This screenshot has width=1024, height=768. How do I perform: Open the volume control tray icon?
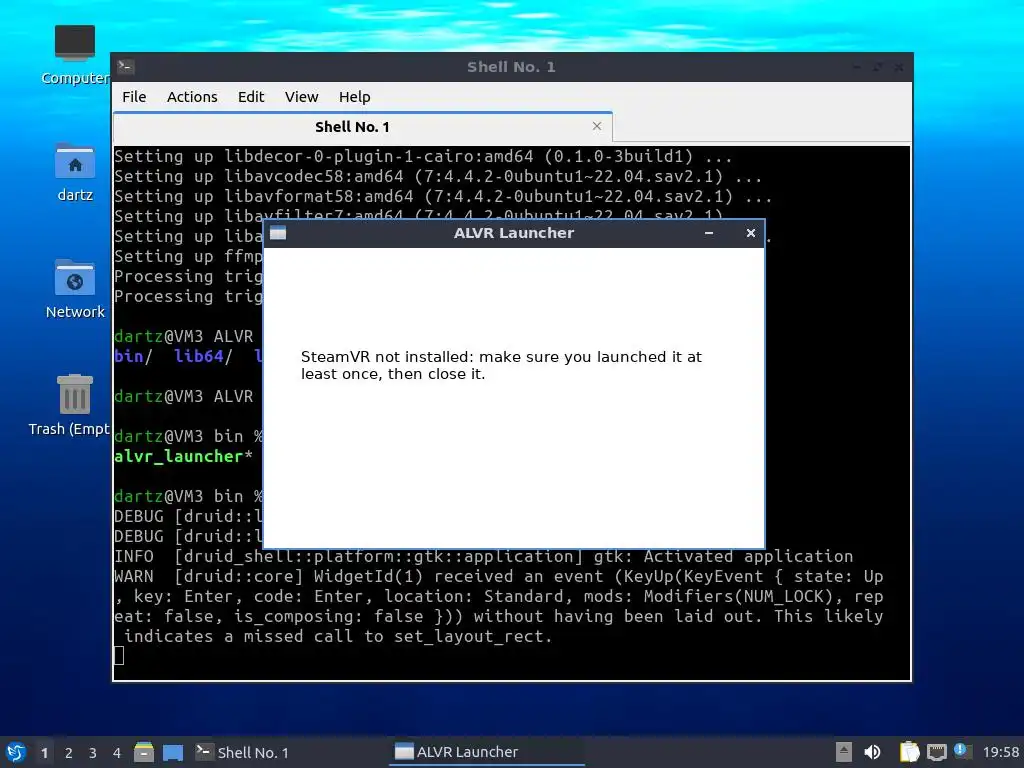coord(872,752)
